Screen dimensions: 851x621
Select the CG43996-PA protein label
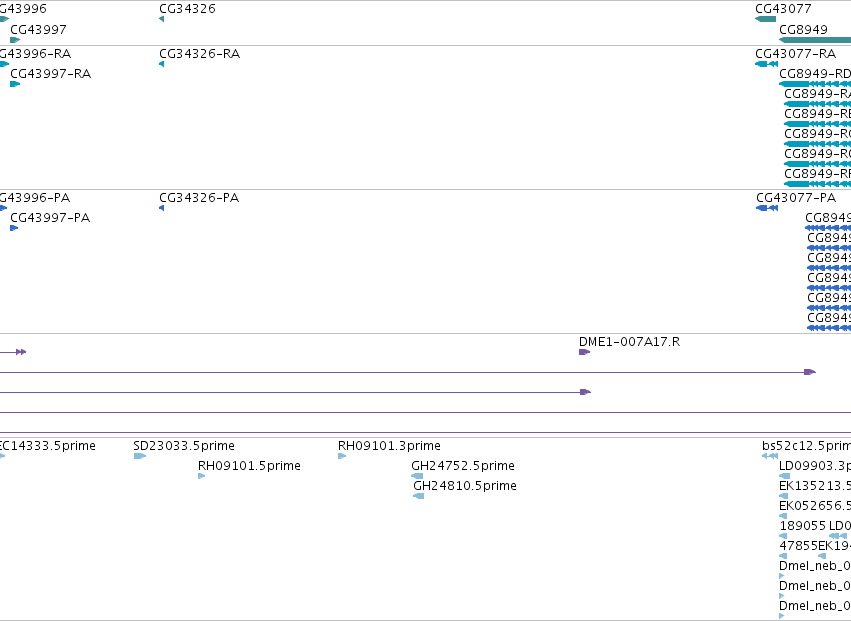(x=35, y=198)
